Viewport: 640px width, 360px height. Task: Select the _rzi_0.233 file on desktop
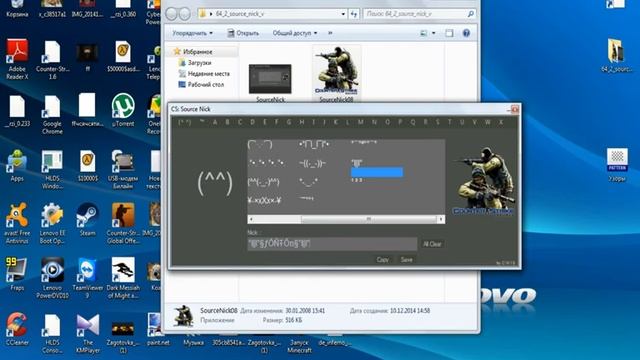pyautogui.click(x=17, y=110)
